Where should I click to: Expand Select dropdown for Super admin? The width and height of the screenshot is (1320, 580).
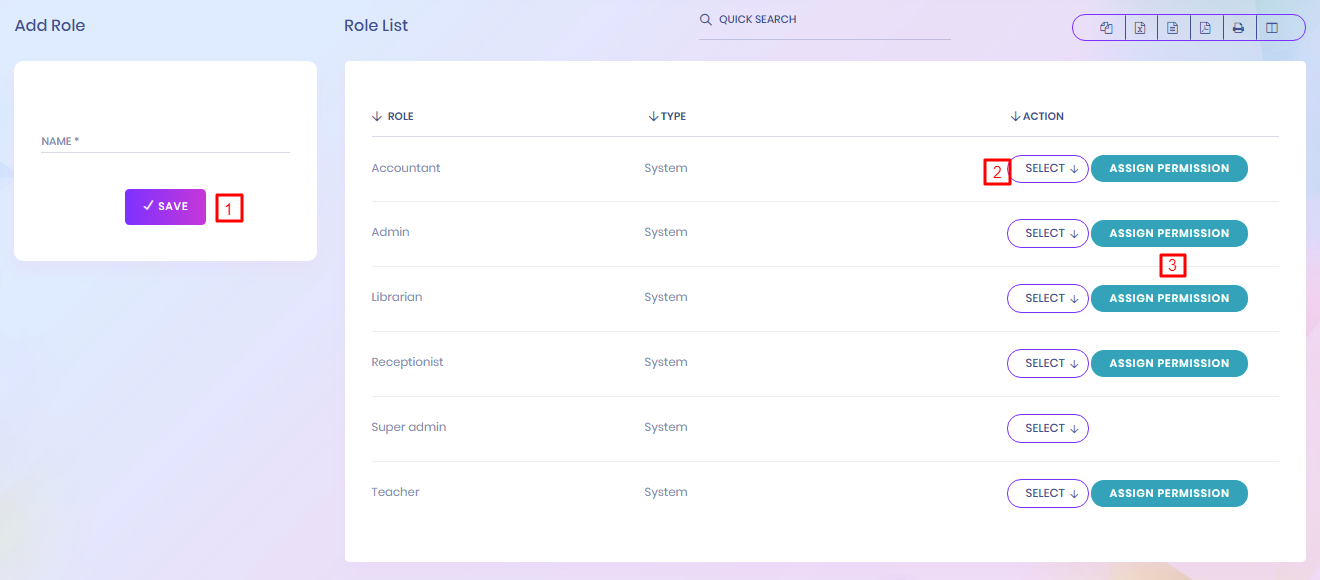(1047, 428)
